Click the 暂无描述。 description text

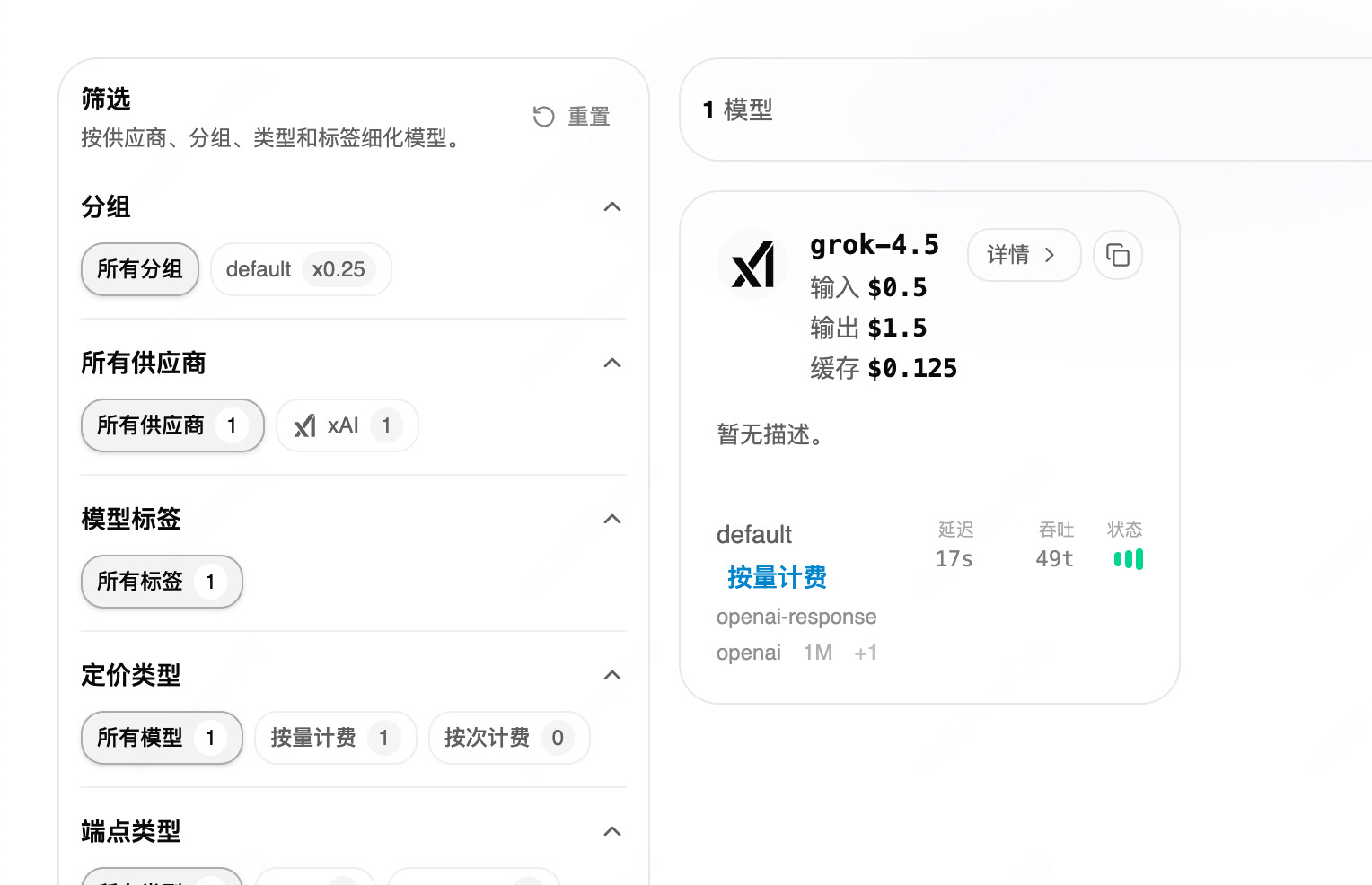click(x=770, y=434)
